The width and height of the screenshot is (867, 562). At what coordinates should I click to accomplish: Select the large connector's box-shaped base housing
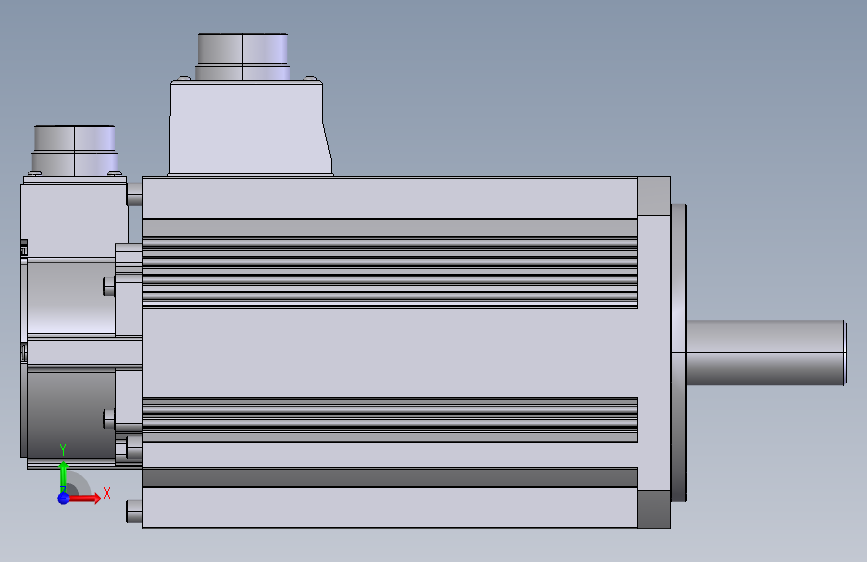250,128
